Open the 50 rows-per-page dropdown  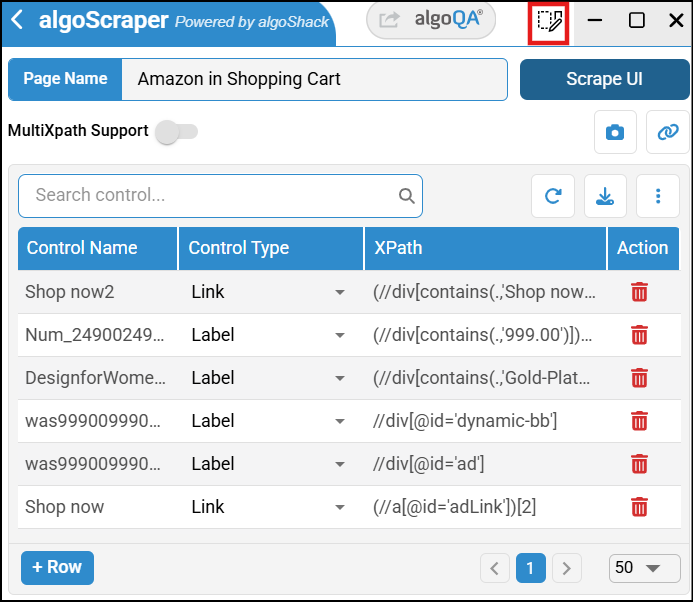pos(644,568)
